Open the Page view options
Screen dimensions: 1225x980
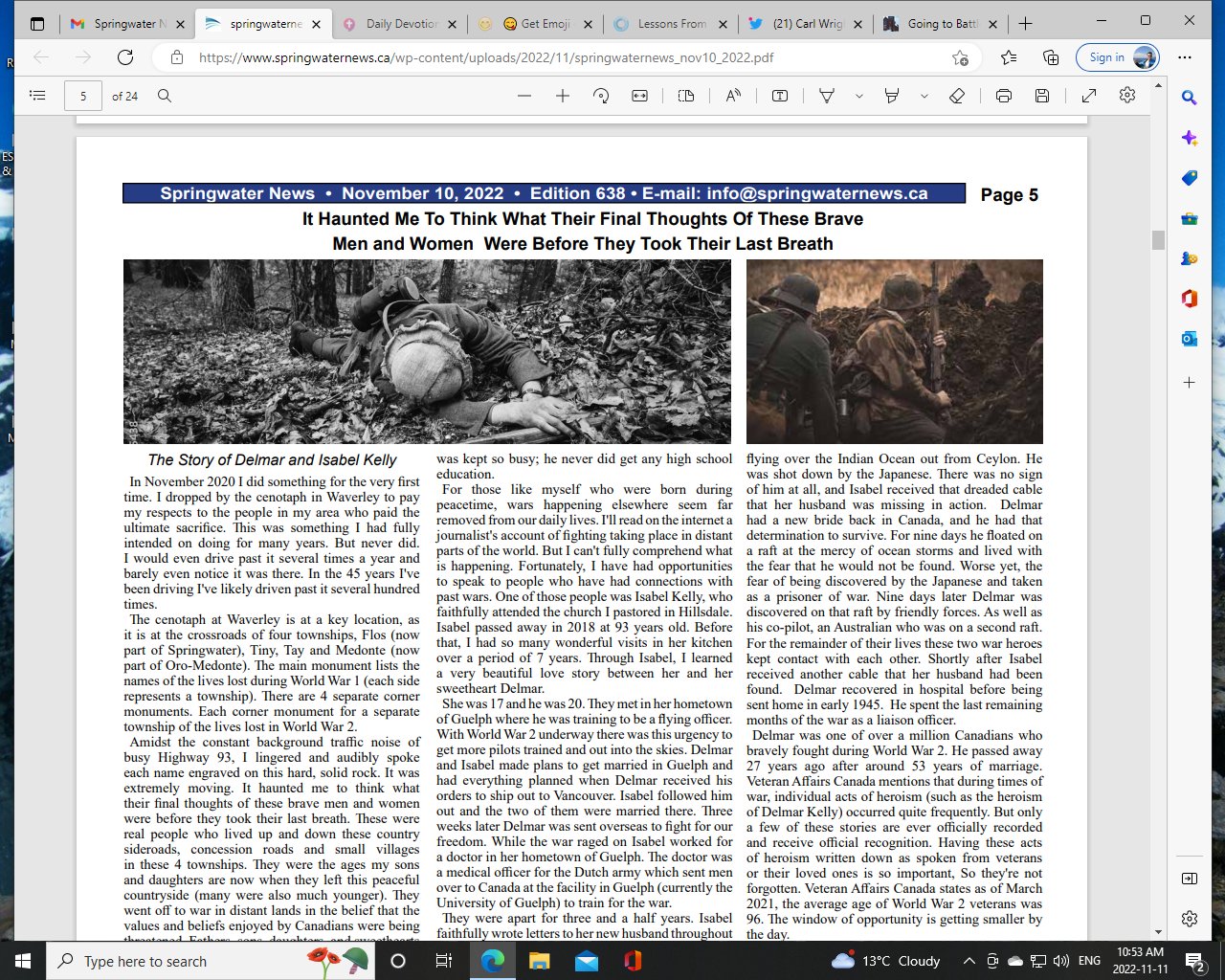pyautogui.click(x=686, y=96)
